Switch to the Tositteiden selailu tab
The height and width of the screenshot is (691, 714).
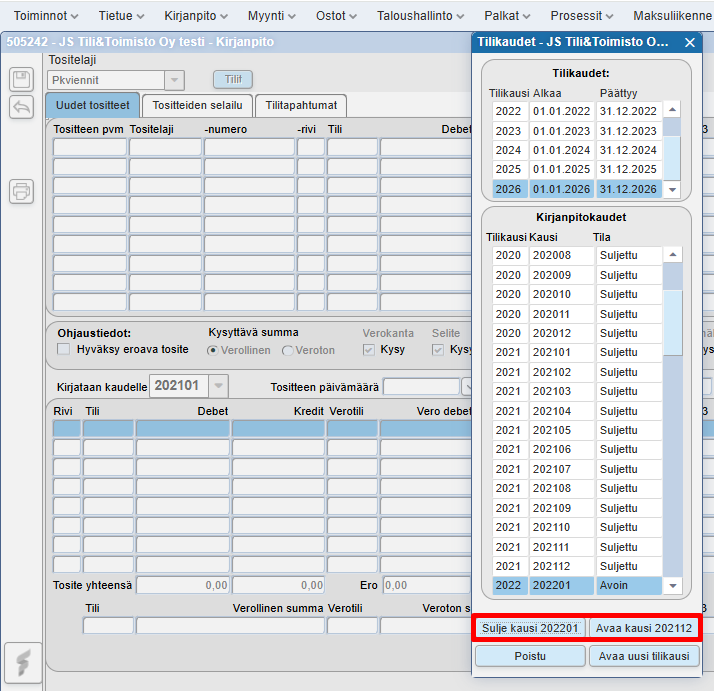coord(196,105)
